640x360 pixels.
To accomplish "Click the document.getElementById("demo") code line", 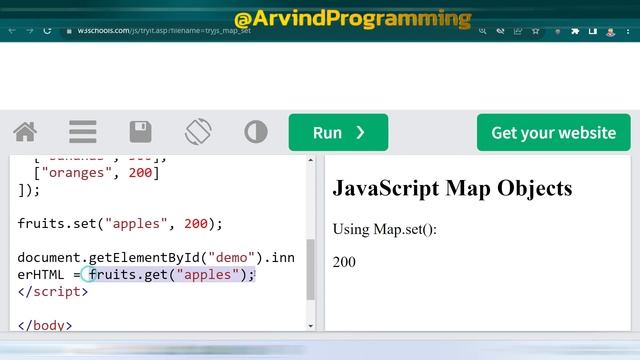I will pyautogui.click(x=156, y=258).
